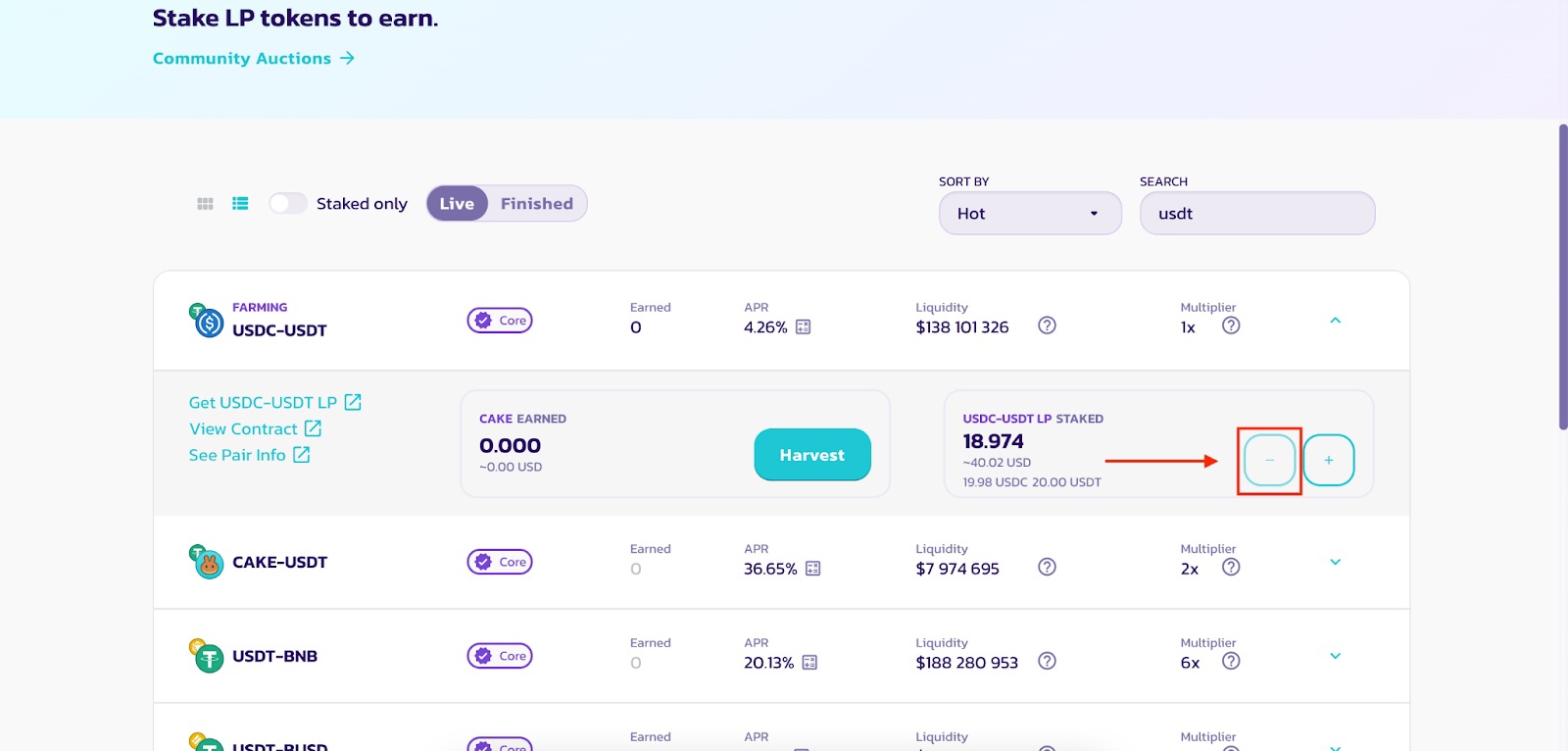Click the 19.98 USDC 20.00 USDT text
The image size is (1568, 751).
coord(1032,482)
